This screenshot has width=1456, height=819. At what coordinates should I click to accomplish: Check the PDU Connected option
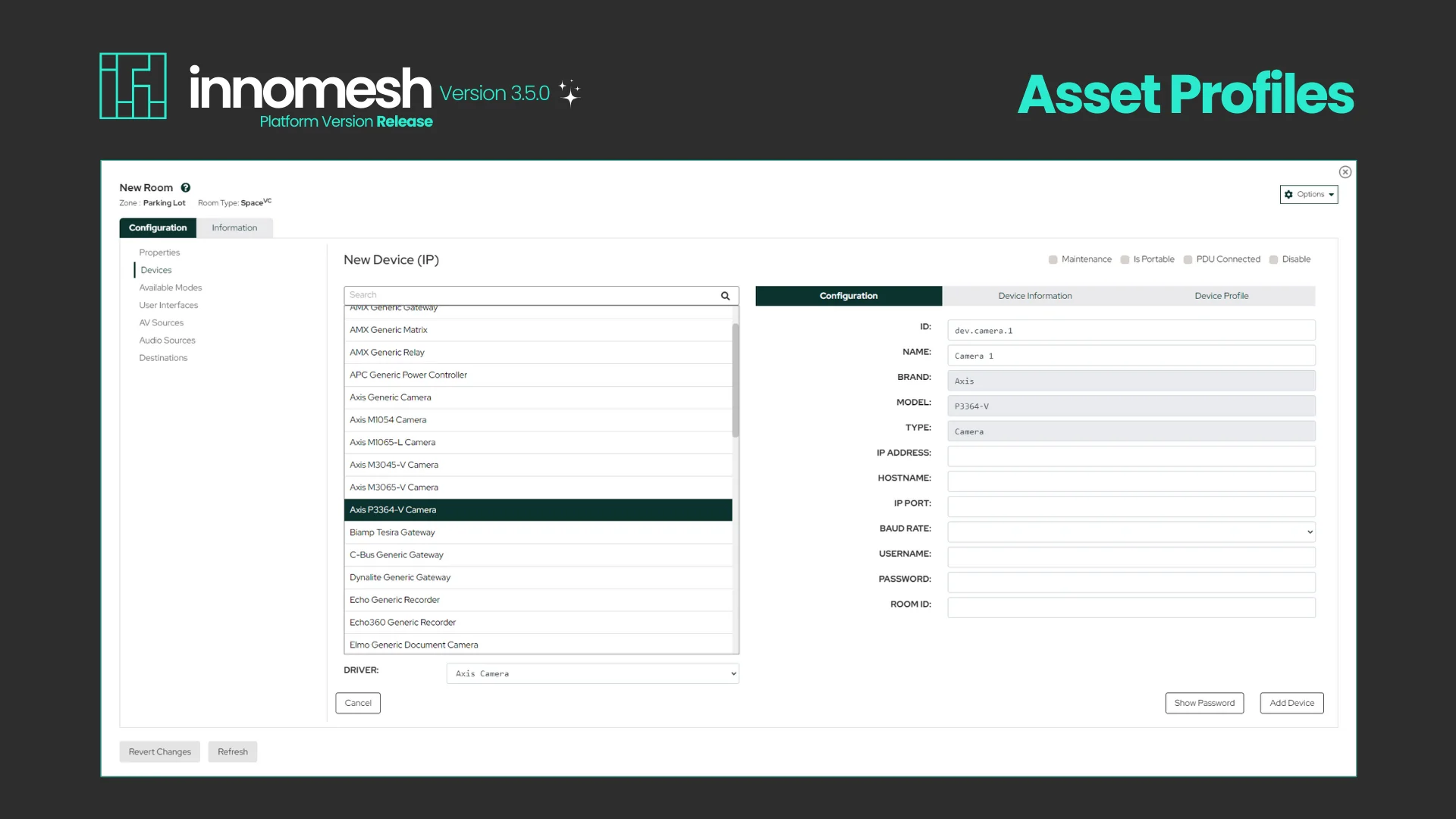1188,260
